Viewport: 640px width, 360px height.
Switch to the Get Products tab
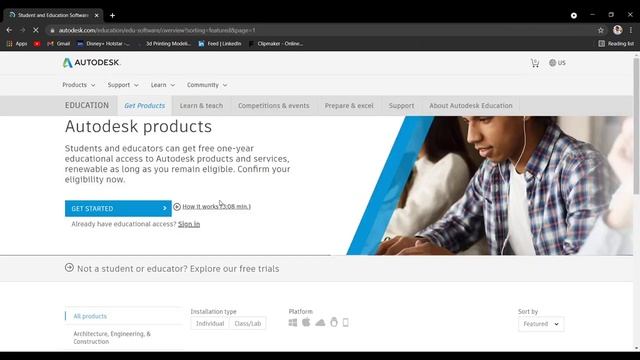pos(144,106)
